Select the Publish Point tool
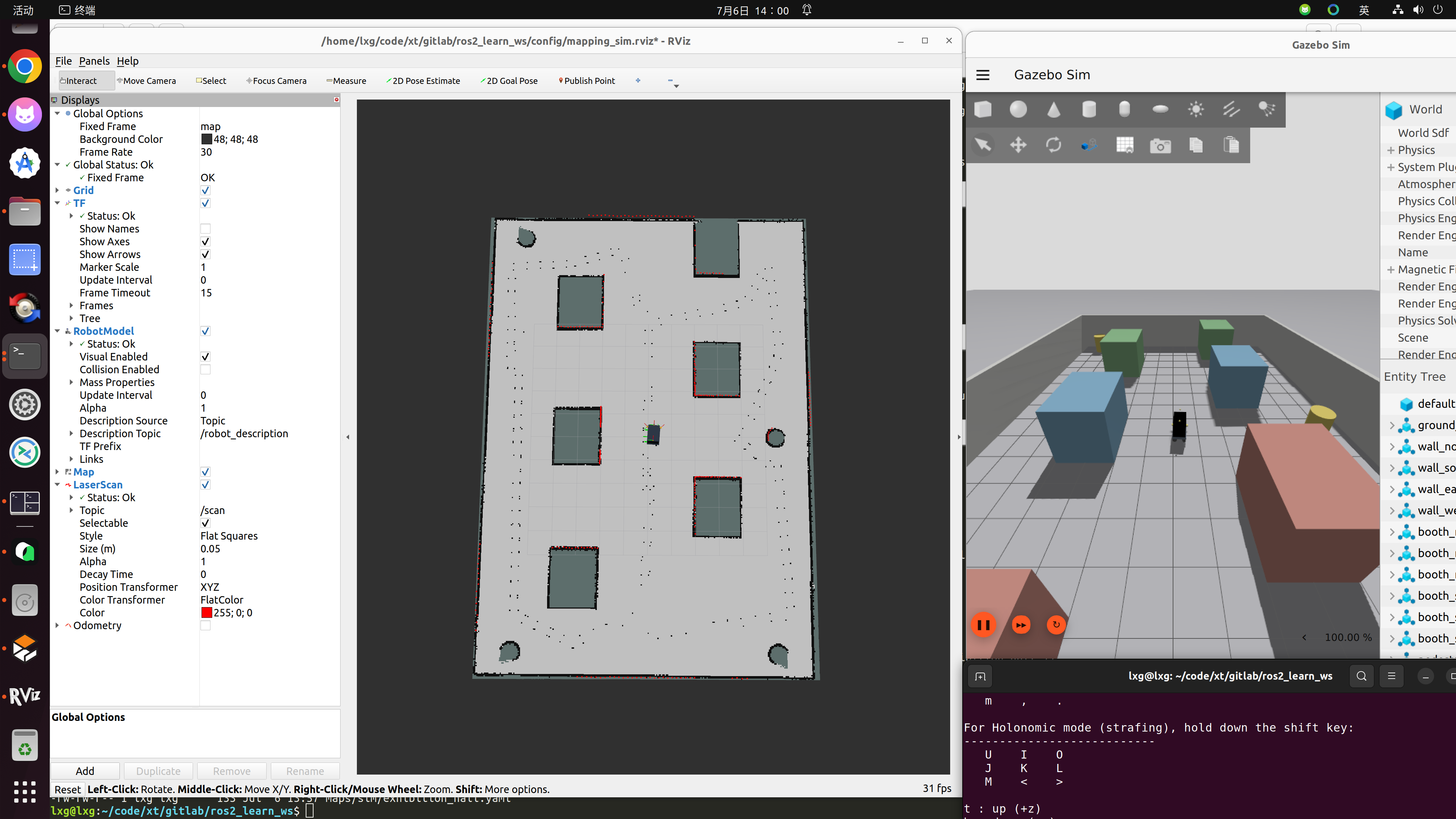 click(587, 81)
